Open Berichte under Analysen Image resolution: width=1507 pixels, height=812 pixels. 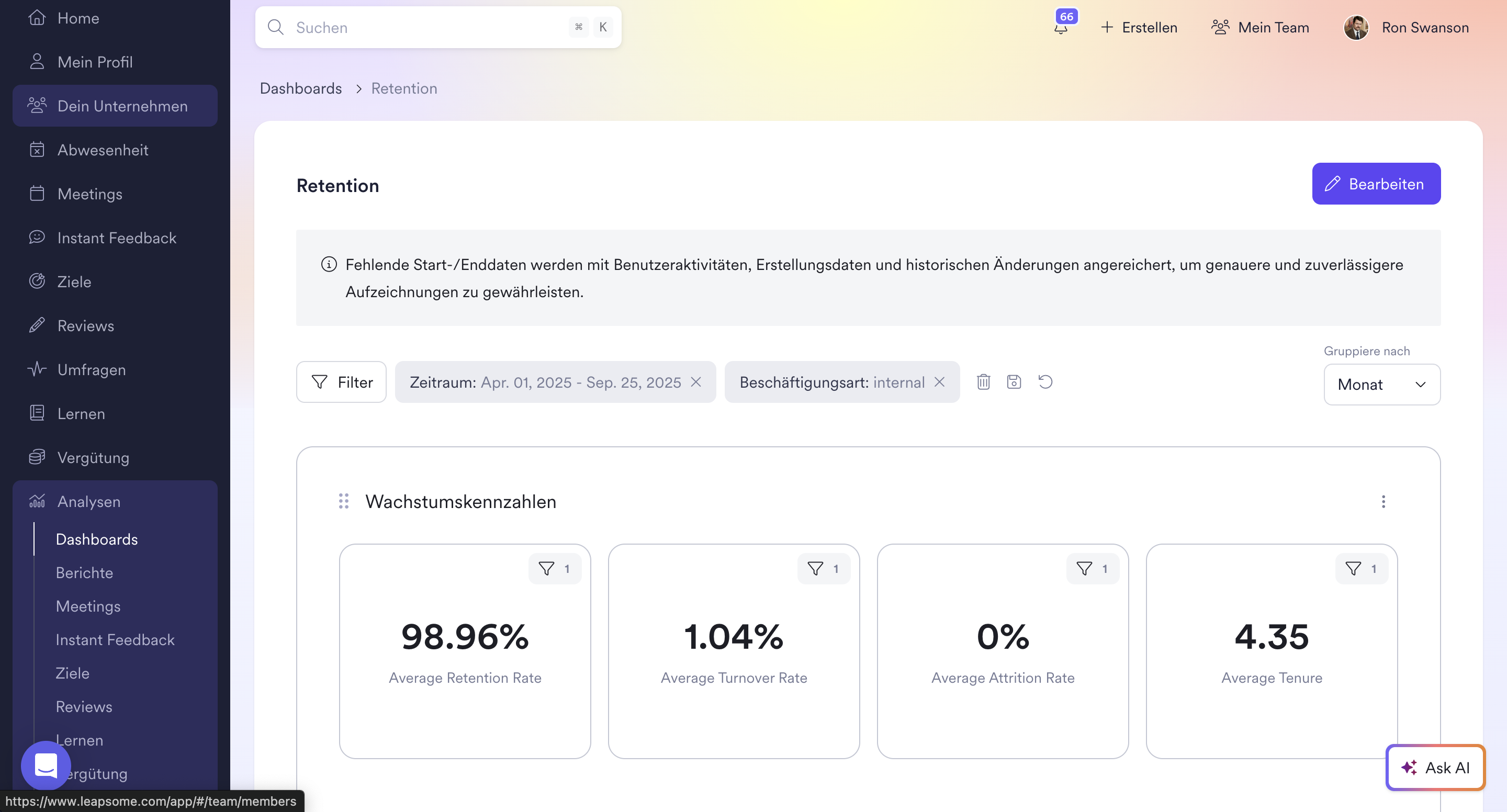[x=84, y=573]
